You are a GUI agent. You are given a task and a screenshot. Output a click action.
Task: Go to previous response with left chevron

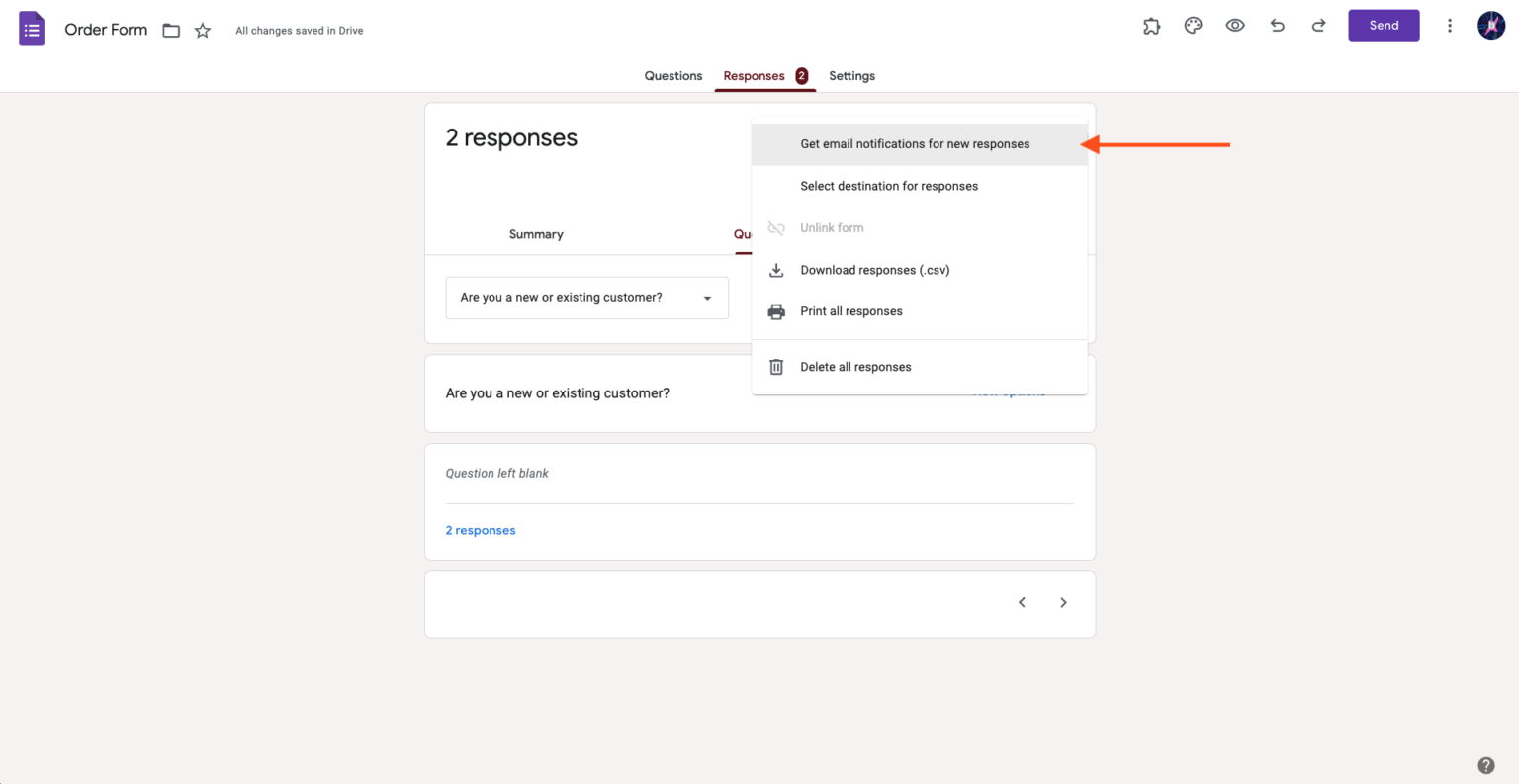pyautogui.click(x=1022, y=601)
